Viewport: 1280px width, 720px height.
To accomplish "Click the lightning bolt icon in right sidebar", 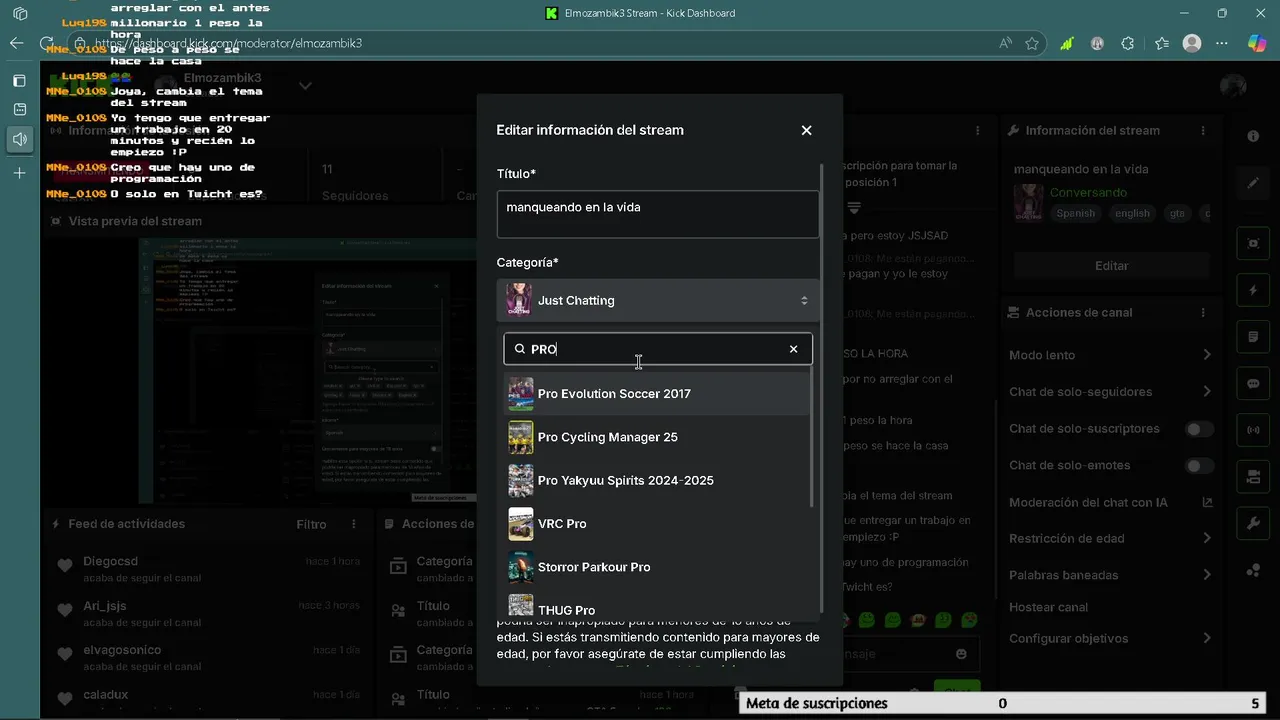I will (1253, 290).
